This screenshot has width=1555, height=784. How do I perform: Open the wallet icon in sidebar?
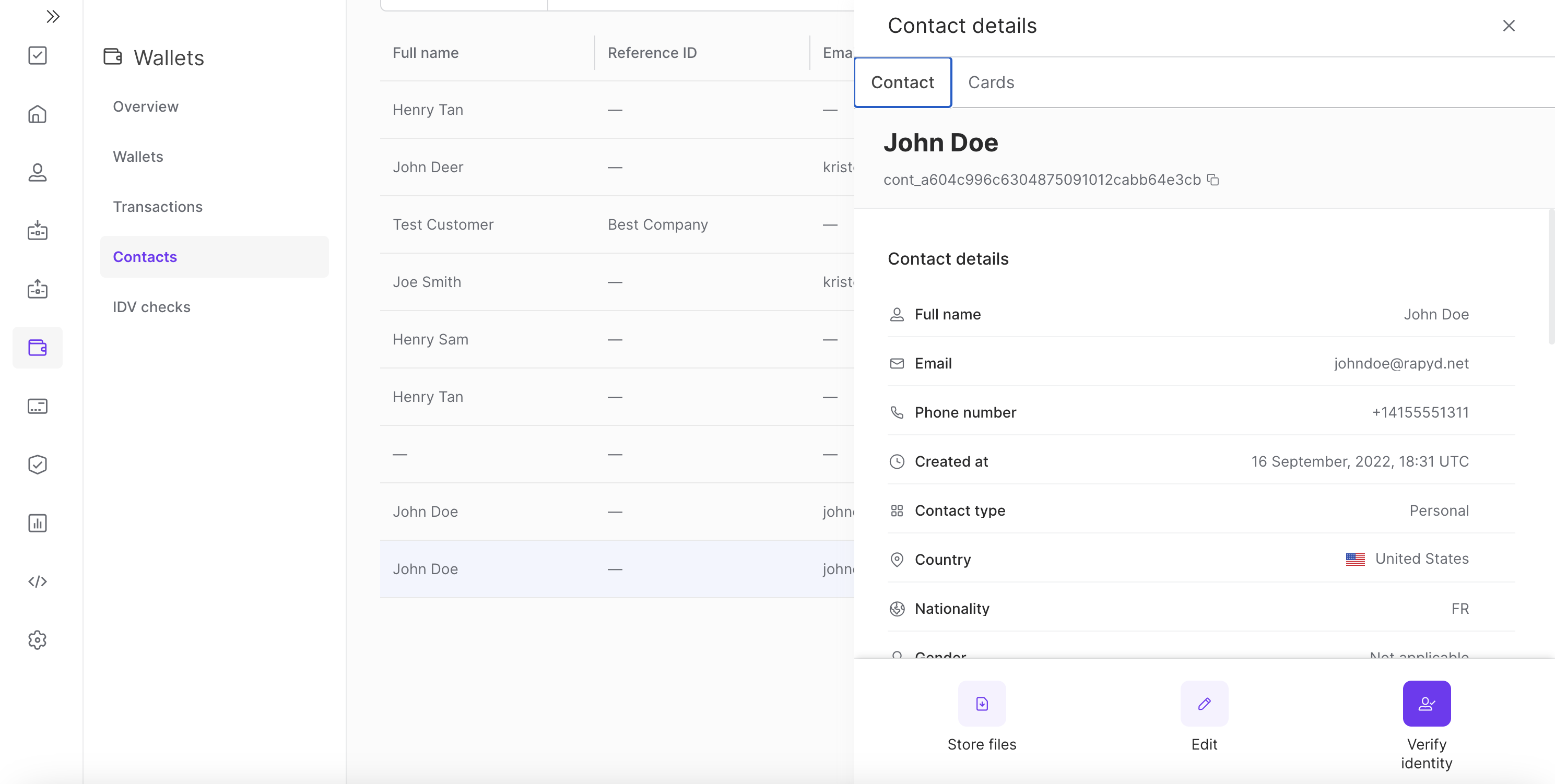point(38,348)
